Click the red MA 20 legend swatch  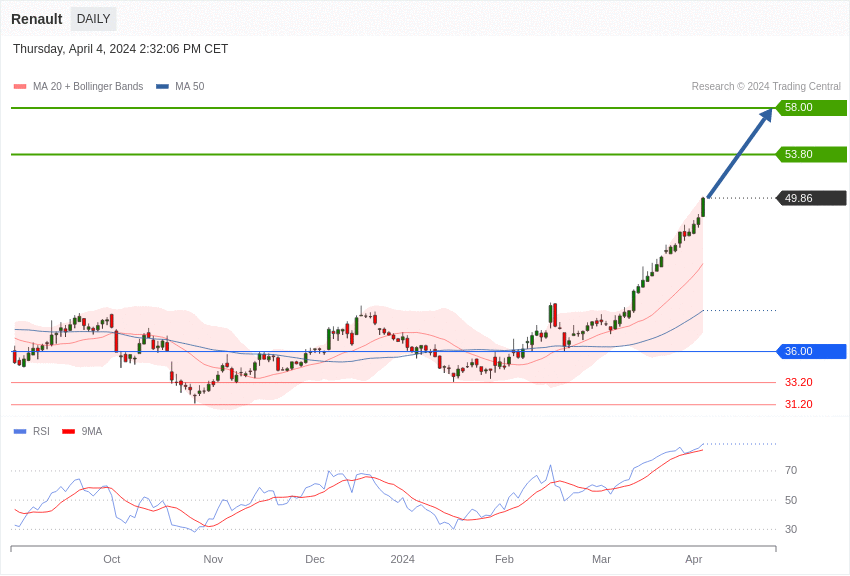click(20, 87)
